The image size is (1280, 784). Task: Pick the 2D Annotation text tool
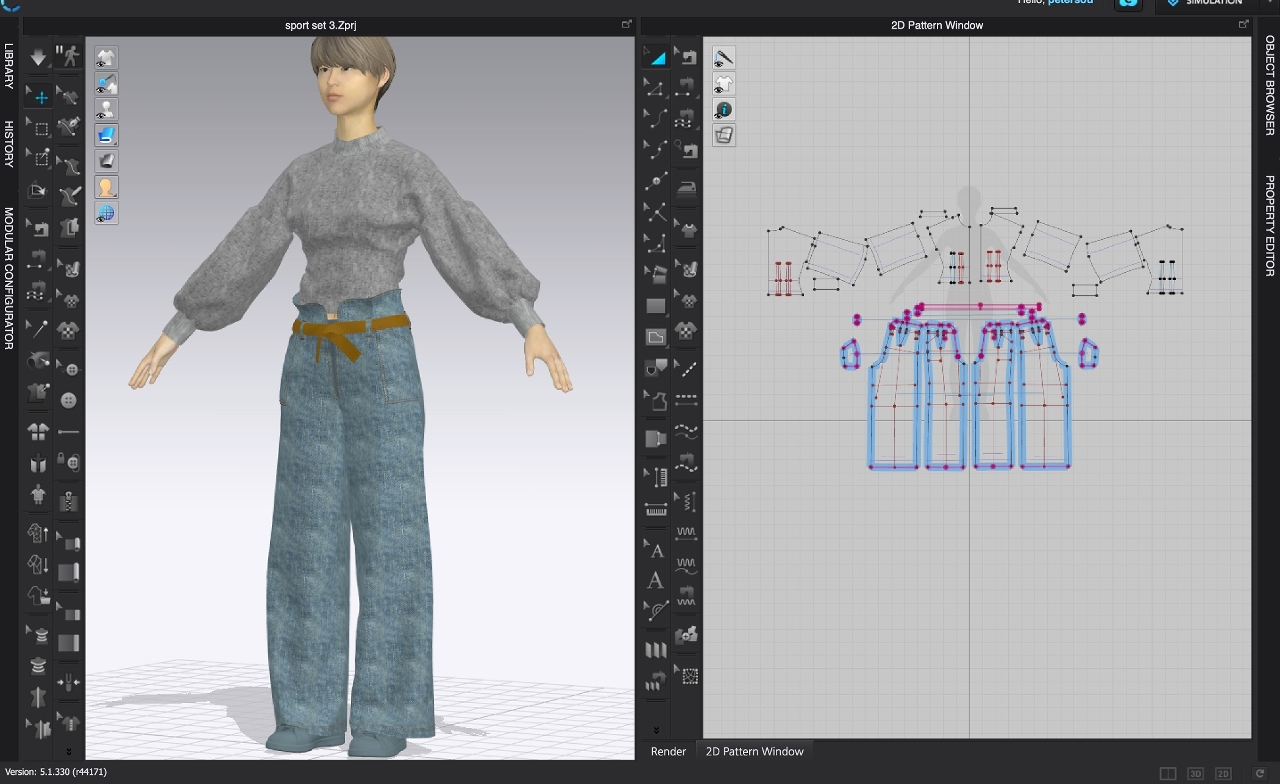[656, 580]
